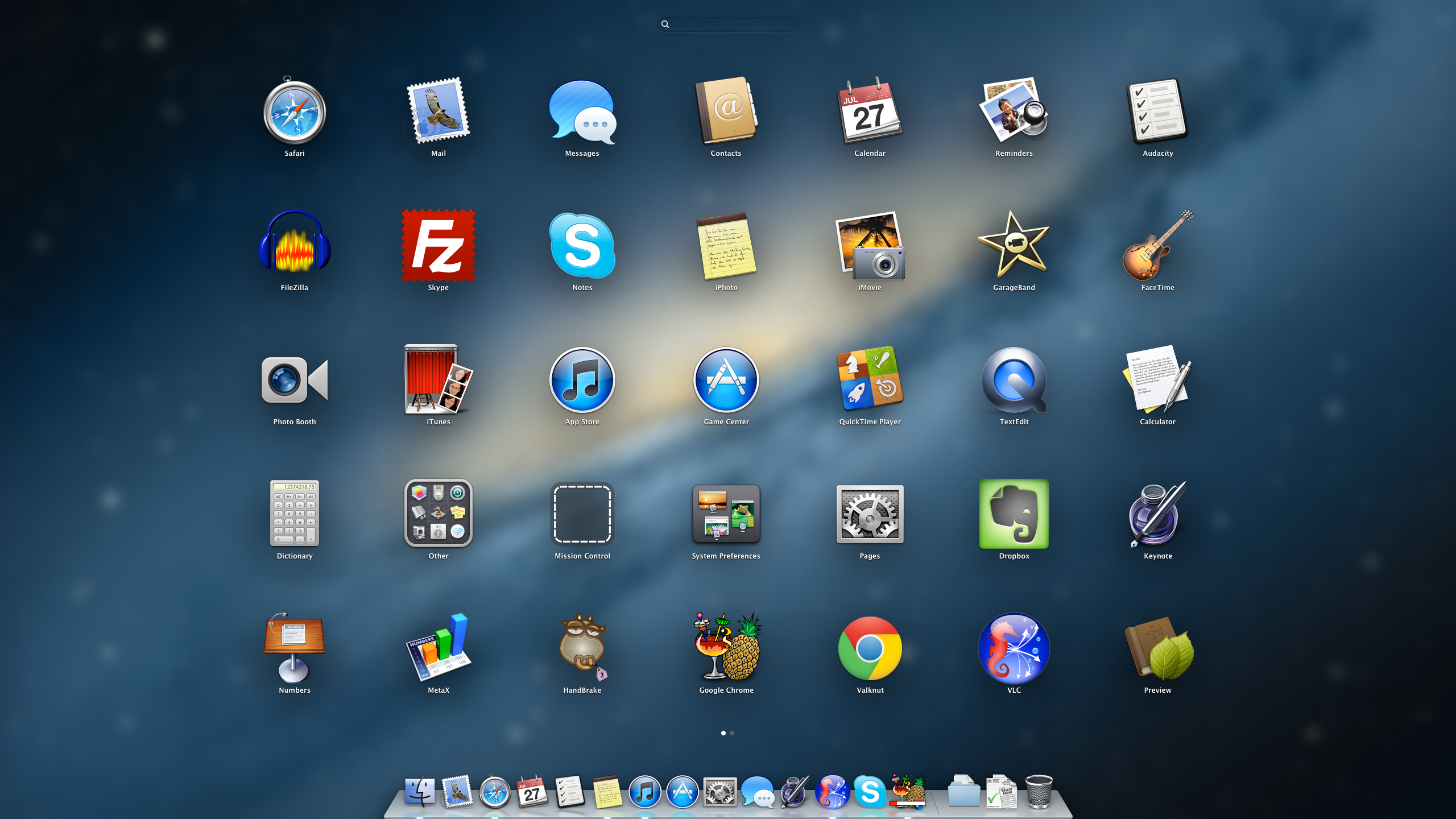This screenshot has height=819, width=1456.
Task: Click the letter and pen icon labeled Calculator
Action: pos(1157,379)
